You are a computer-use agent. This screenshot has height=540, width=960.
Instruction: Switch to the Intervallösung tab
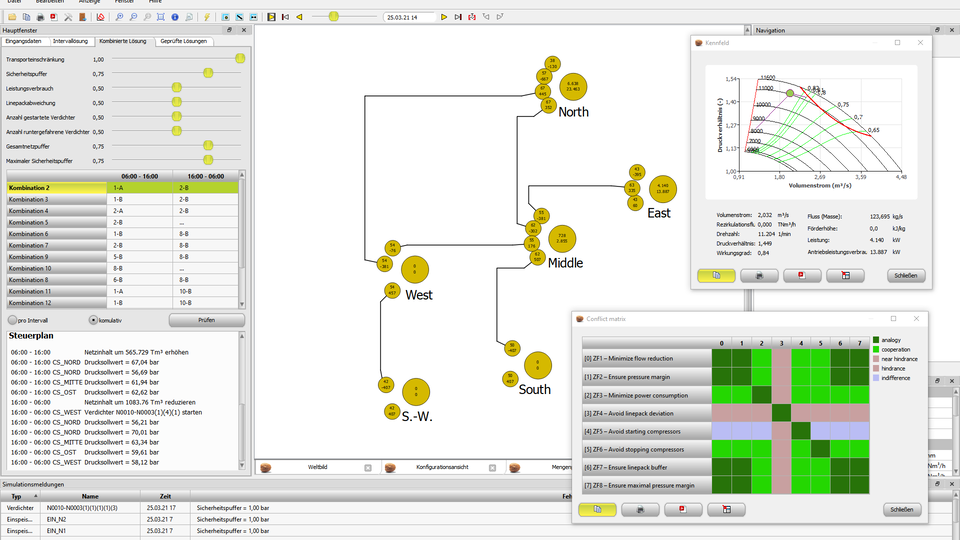pyautogui.click(x=70, y=41)
